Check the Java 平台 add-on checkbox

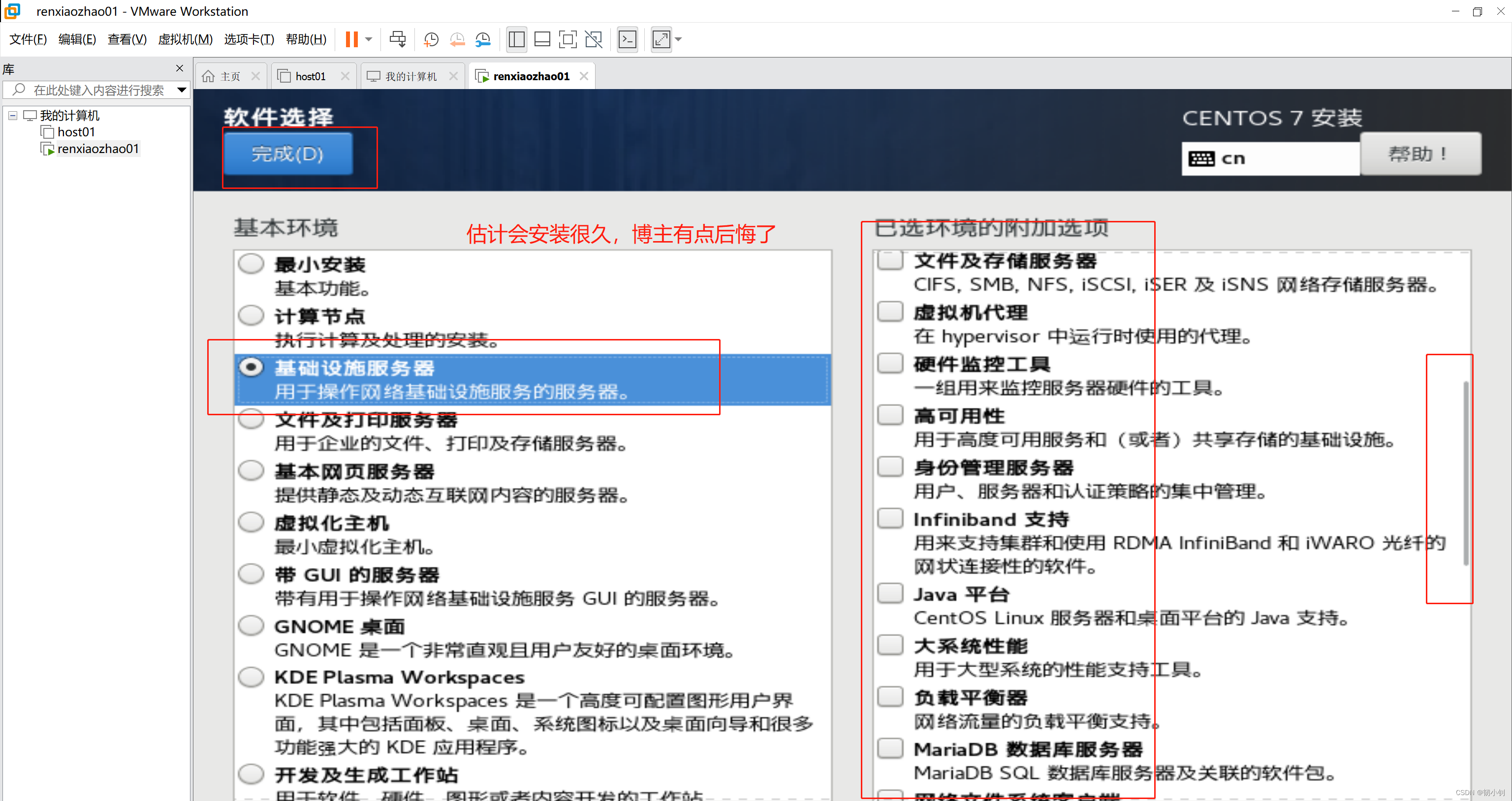click(890, 593)
